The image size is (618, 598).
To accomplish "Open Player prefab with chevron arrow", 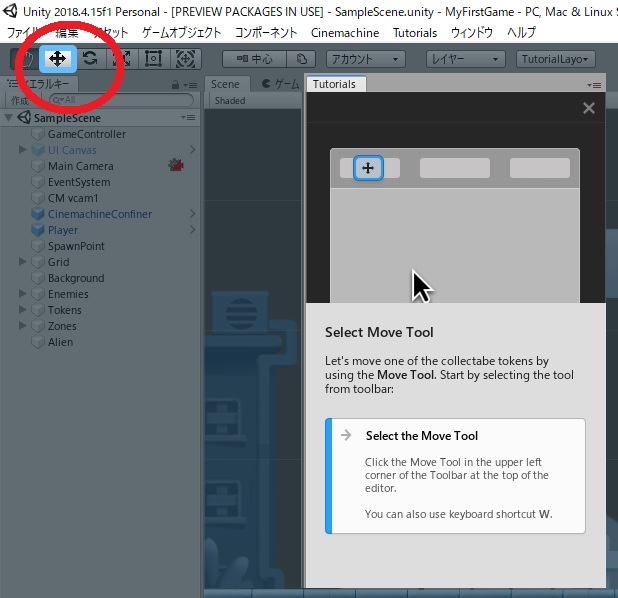I will click(x=192, y=230).
